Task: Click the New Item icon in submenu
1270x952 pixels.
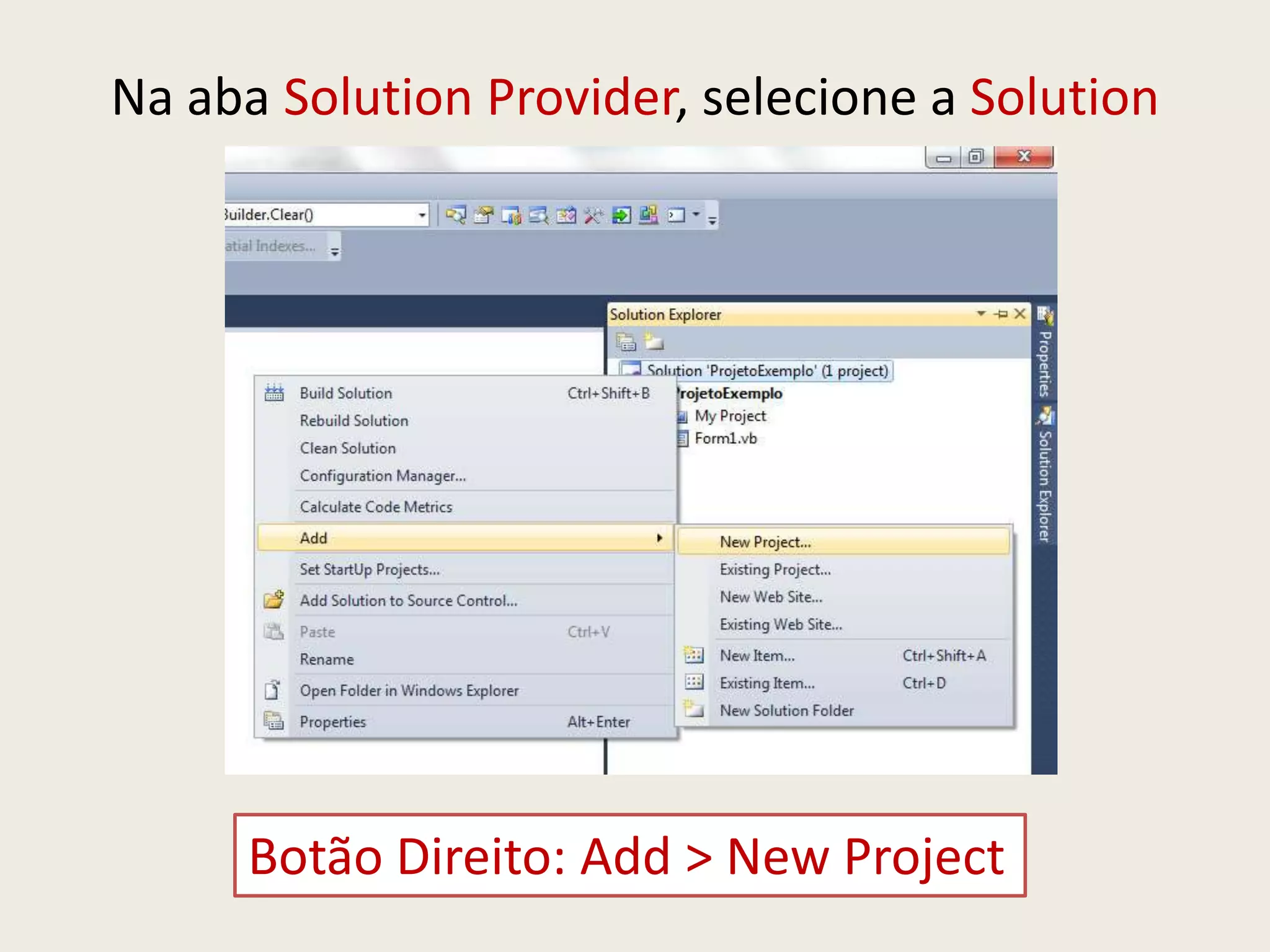Action: point(694,654)
